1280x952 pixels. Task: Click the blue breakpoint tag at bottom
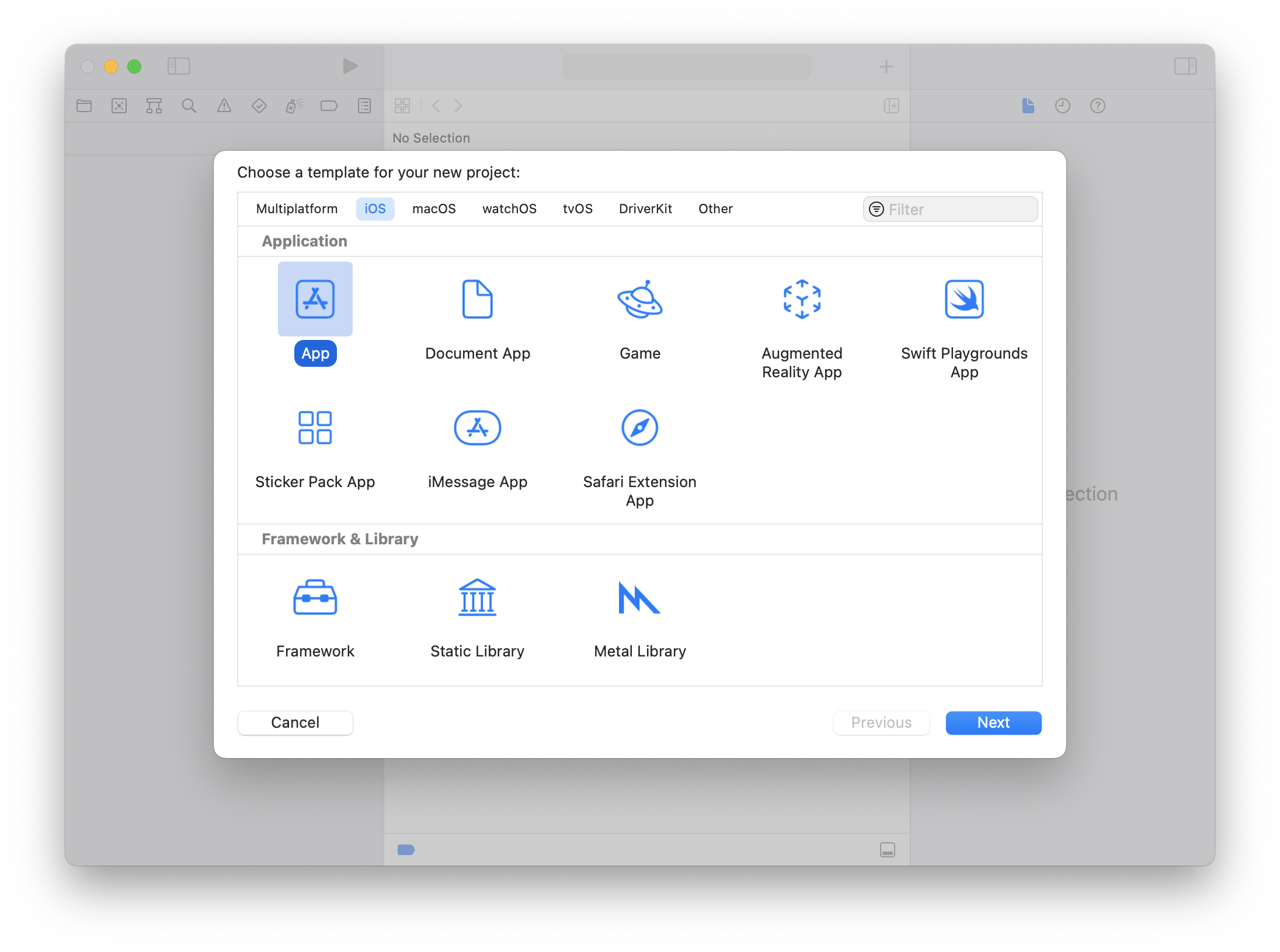(x=406, y=850)
